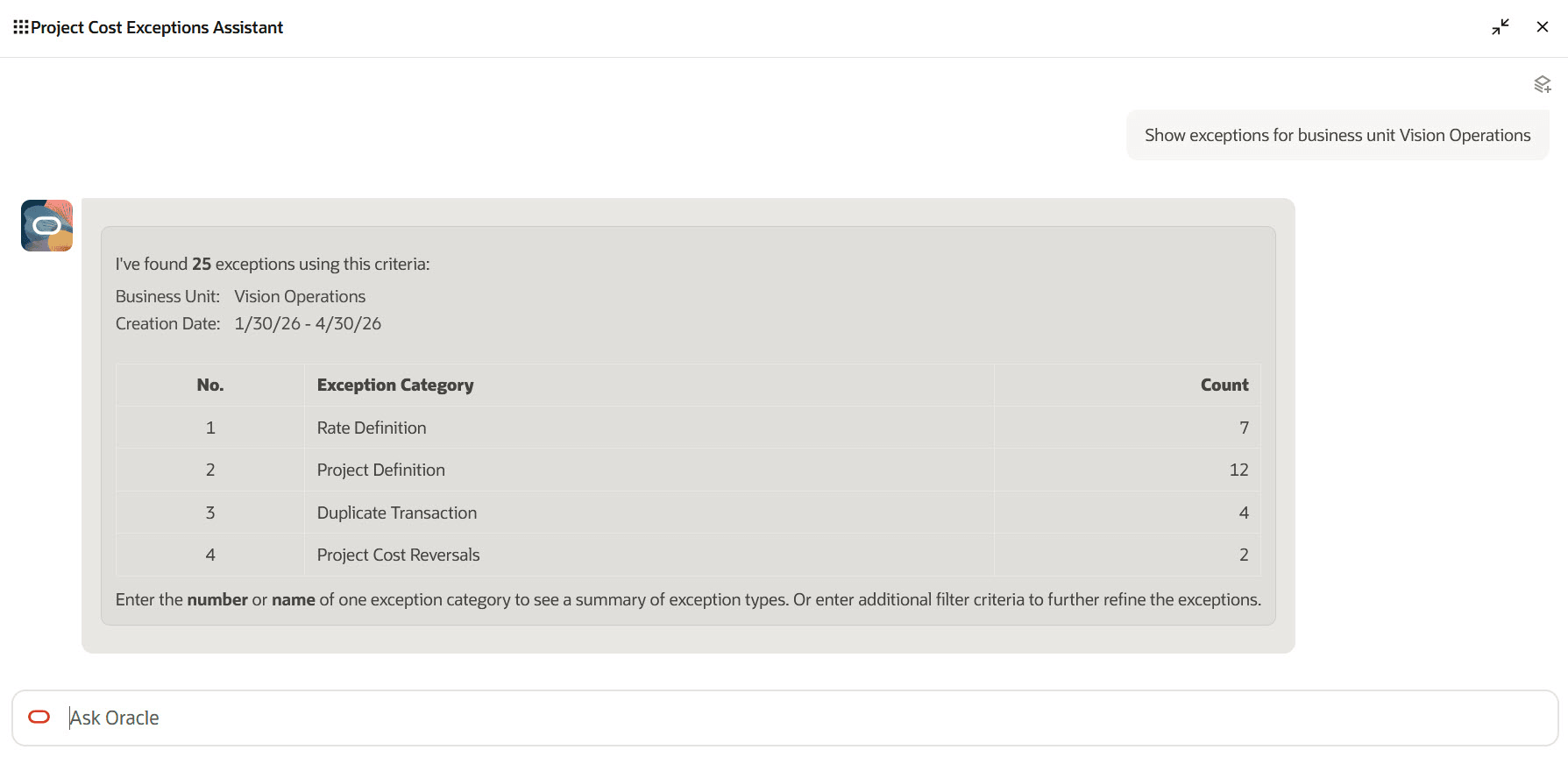
Task: Click the Creation Date label
Action: 167,323
